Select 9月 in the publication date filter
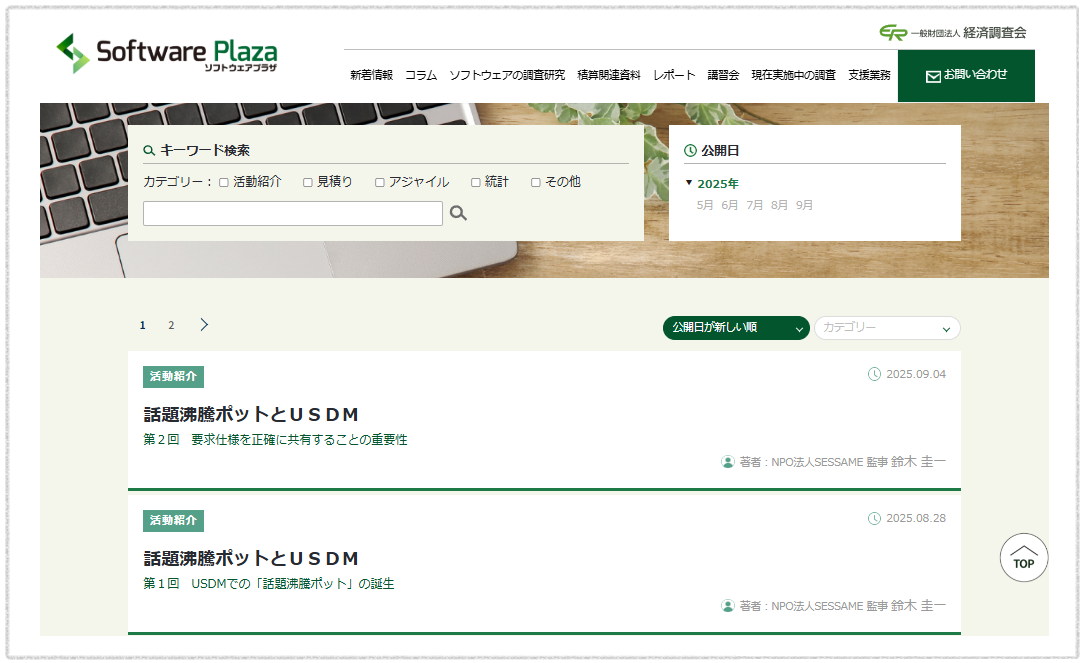Screen dimensions: 1085x663 804,205
